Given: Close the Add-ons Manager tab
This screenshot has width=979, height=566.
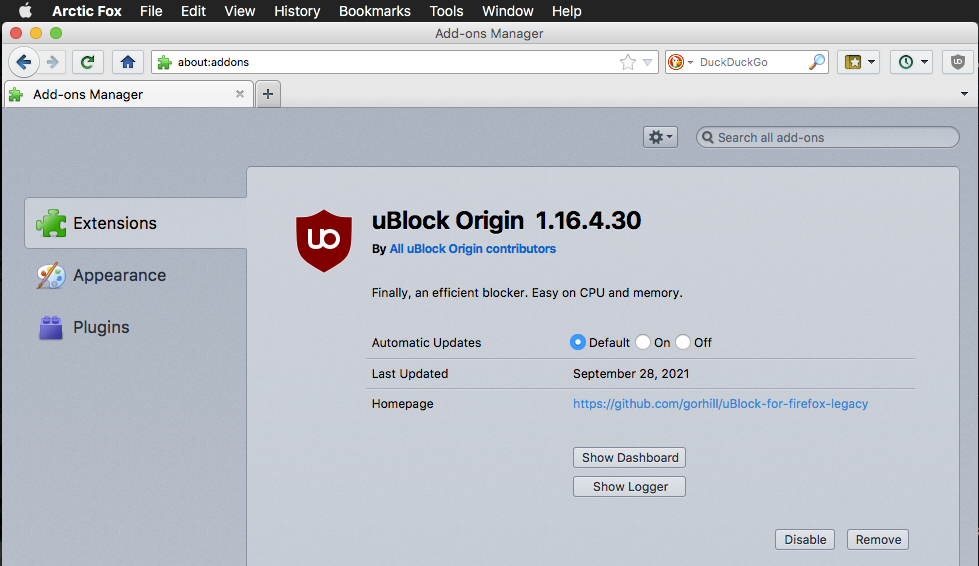Looking at the screenshot, I should click(240, 94).
